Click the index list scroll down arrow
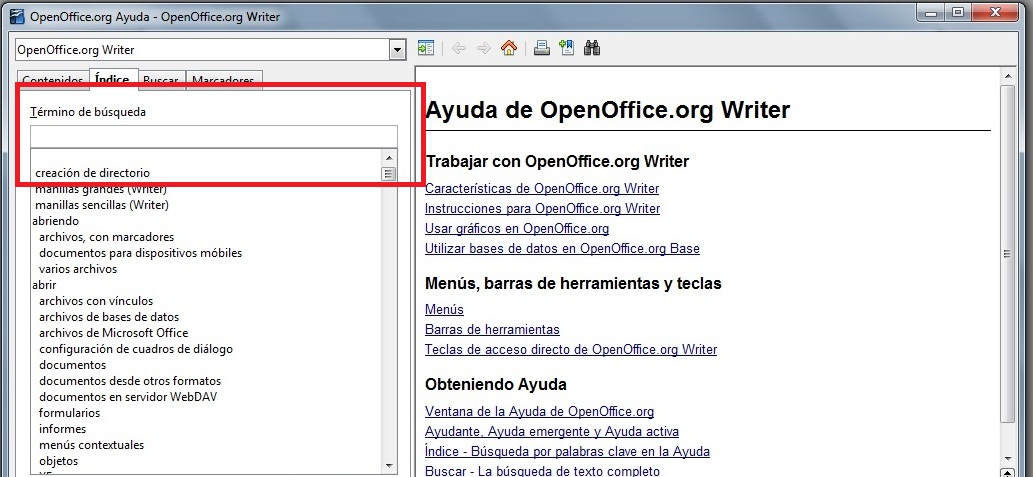The width and height of the screenshot is (1033, 477). coord(389,464)
